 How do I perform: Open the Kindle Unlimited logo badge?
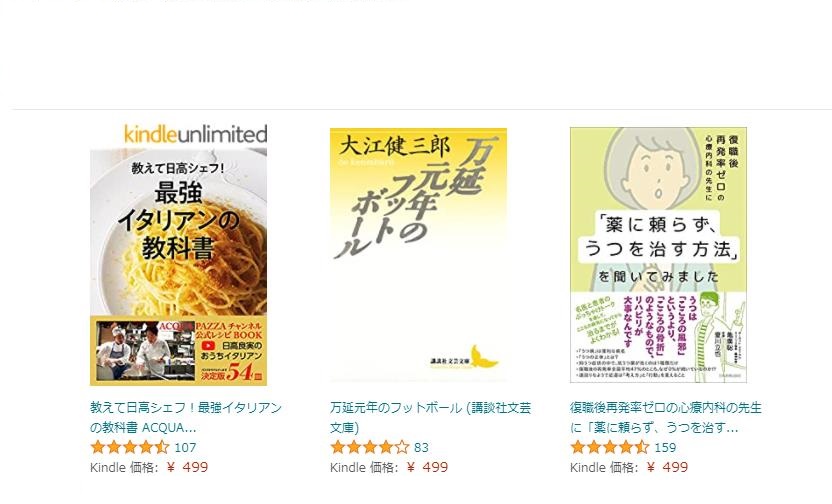[x=195, y=134]
